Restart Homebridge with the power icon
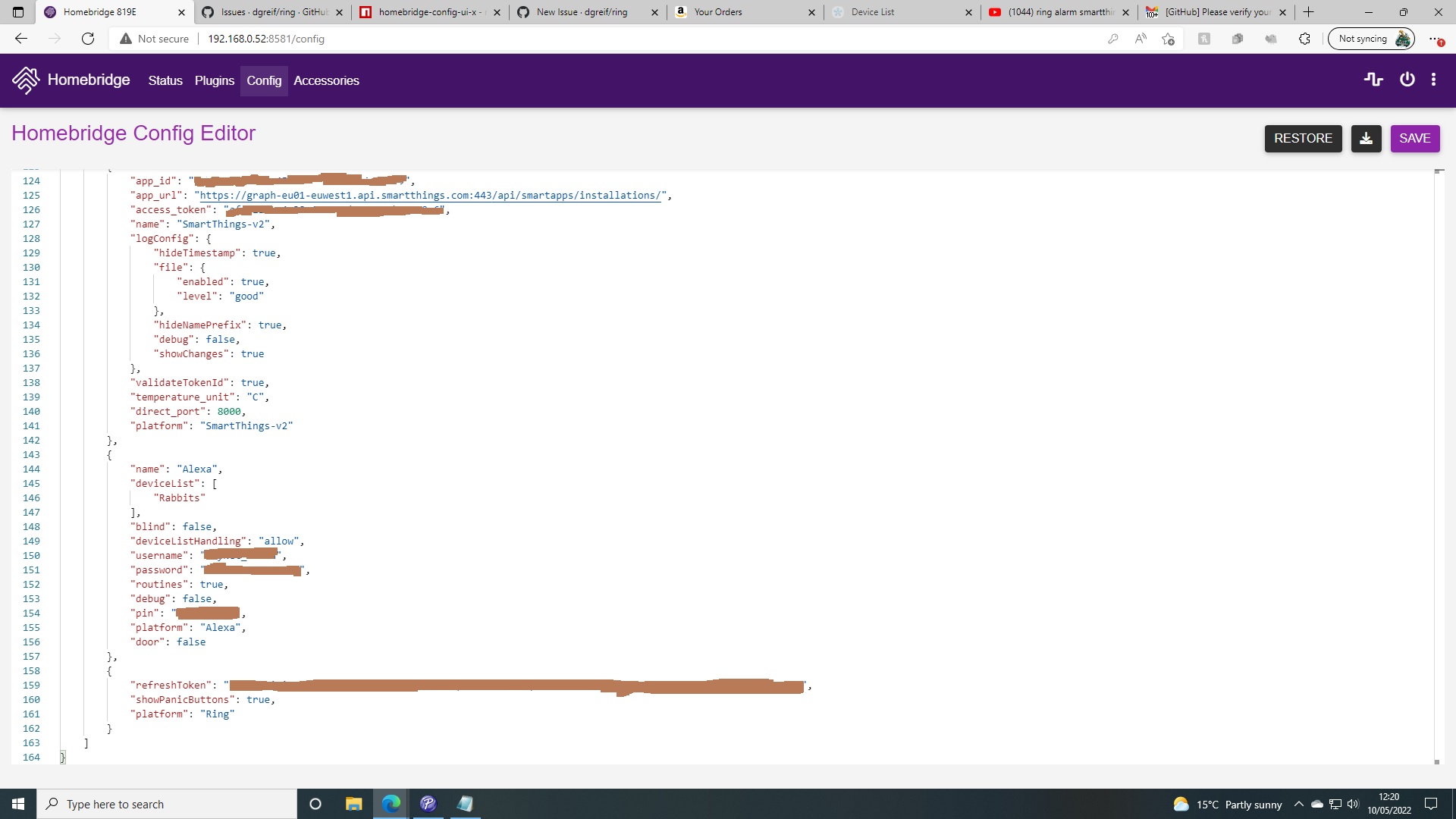1456x819 pixels. click(x=1407, y=79)
